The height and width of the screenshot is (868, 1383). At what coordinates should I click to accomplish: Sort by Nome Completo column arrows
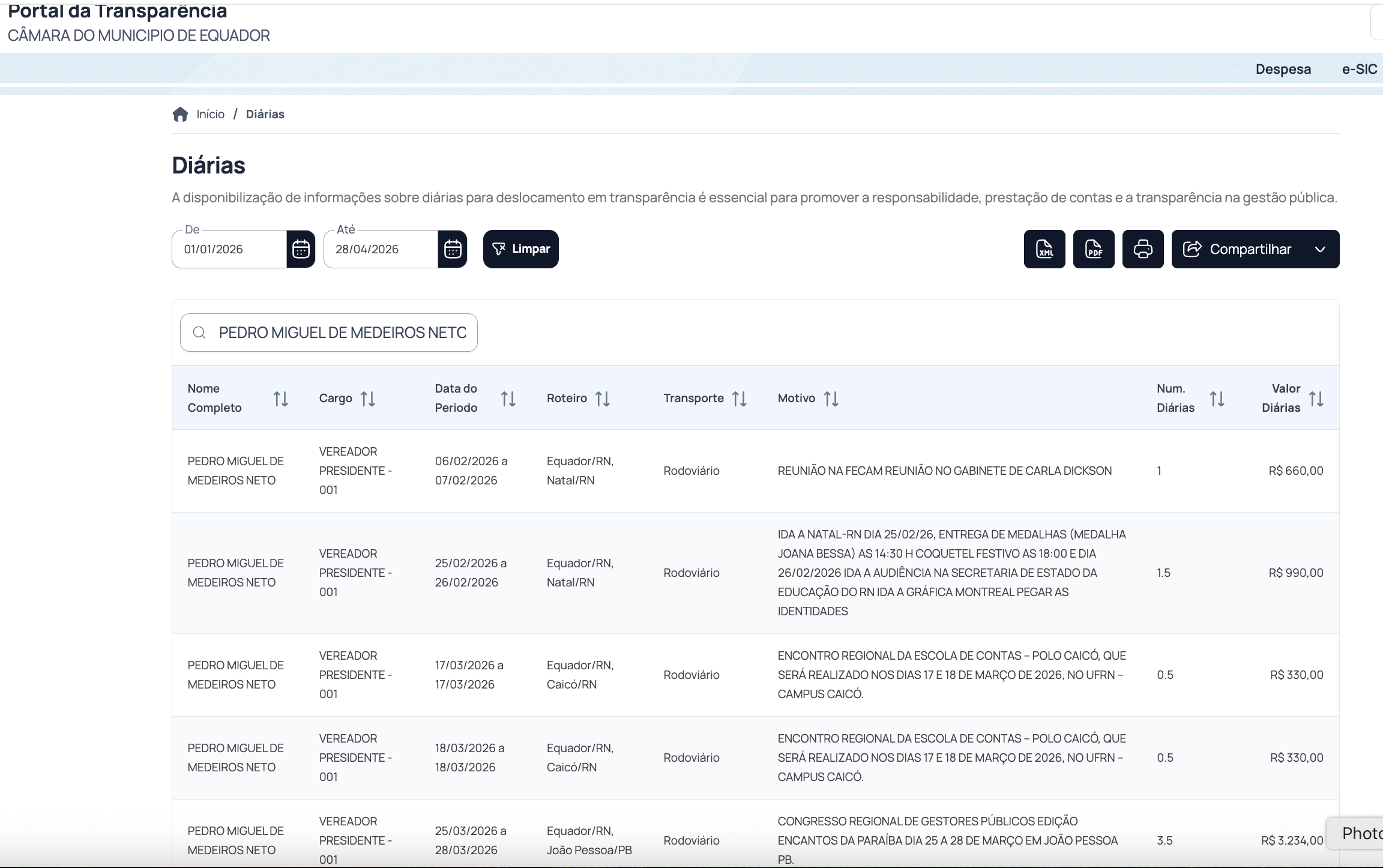(281, 399)
